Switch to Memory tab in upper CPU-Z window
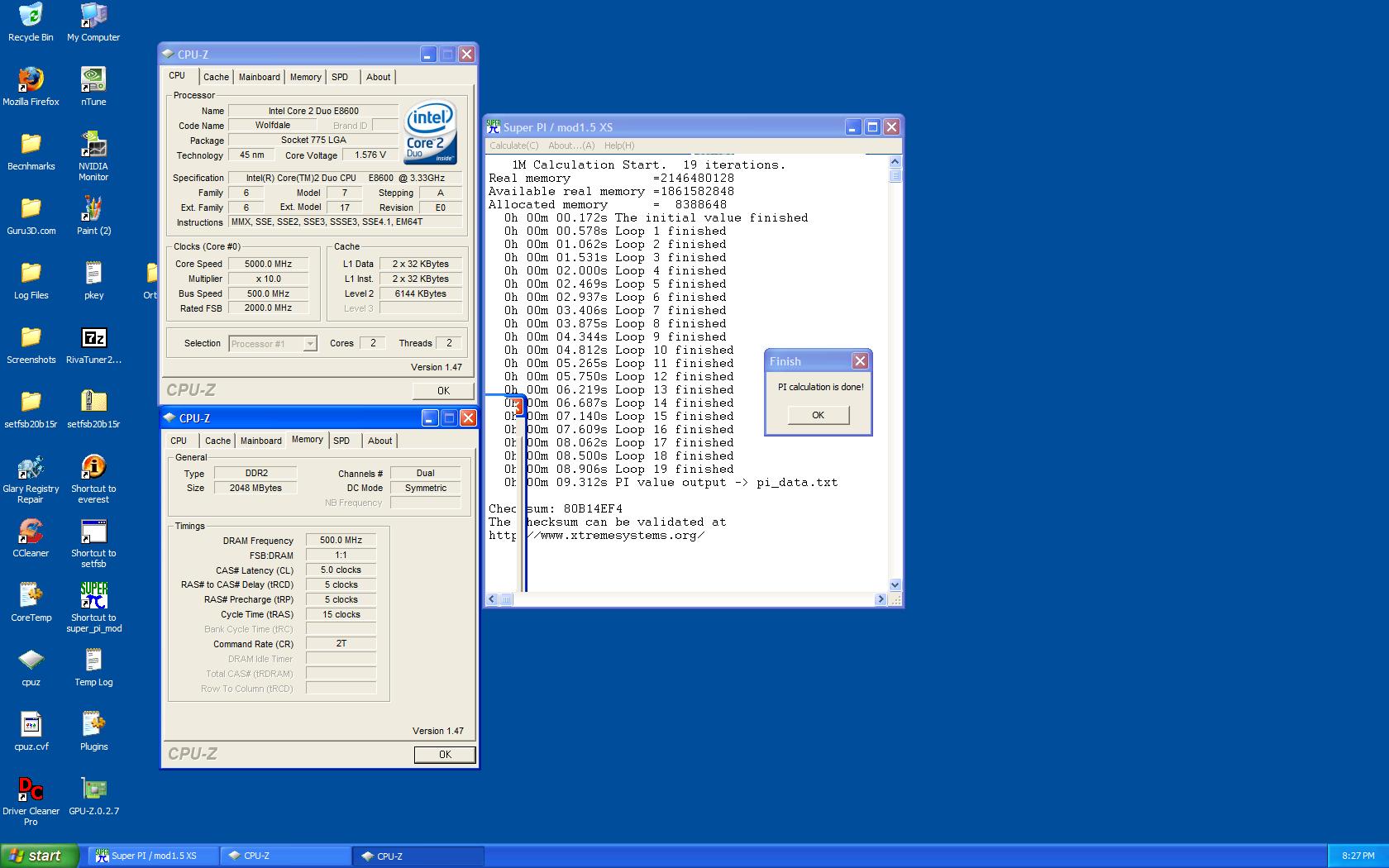 [305, 77]
